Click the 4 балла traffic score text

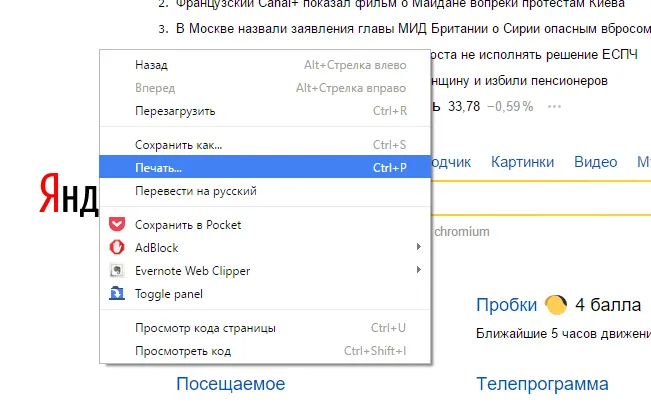click(608, 305)
